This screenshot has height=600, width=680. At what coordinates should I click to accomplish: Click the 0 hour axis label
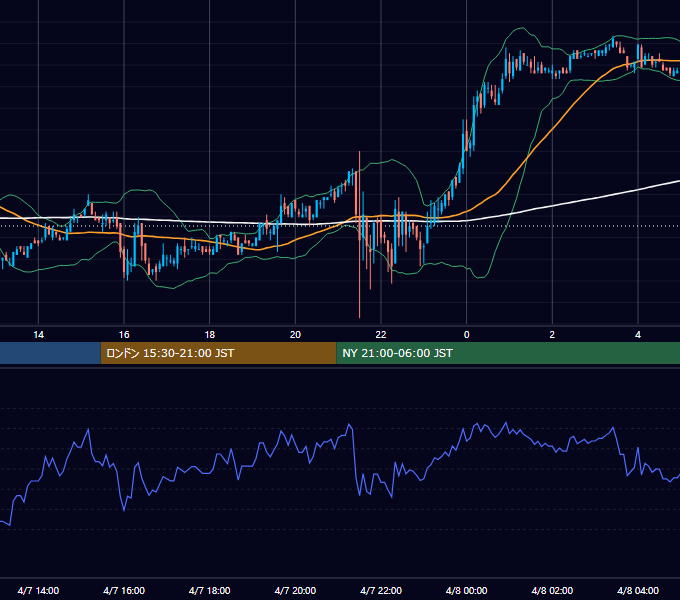click(x=467, y=335)
